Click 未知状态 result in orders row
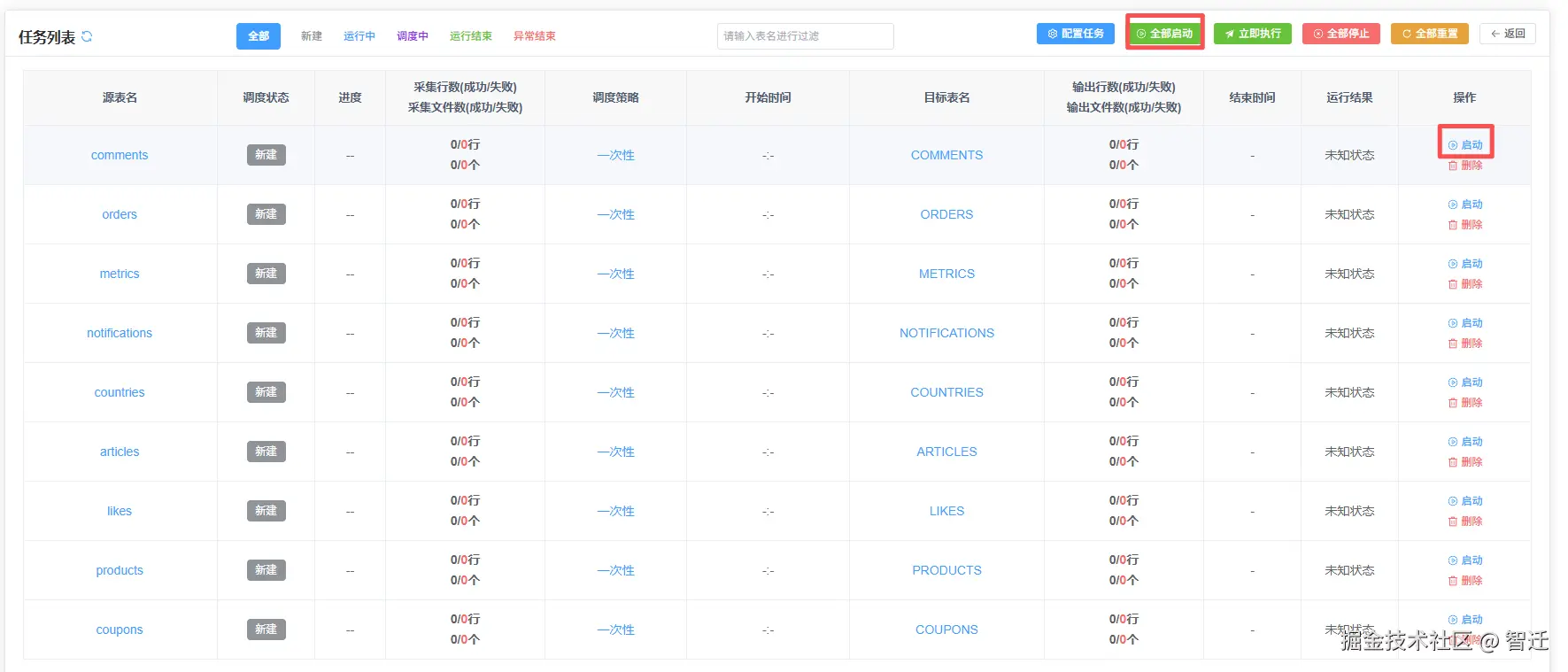This screenshot has height=672, width=1568. [x=1349, y=214]
